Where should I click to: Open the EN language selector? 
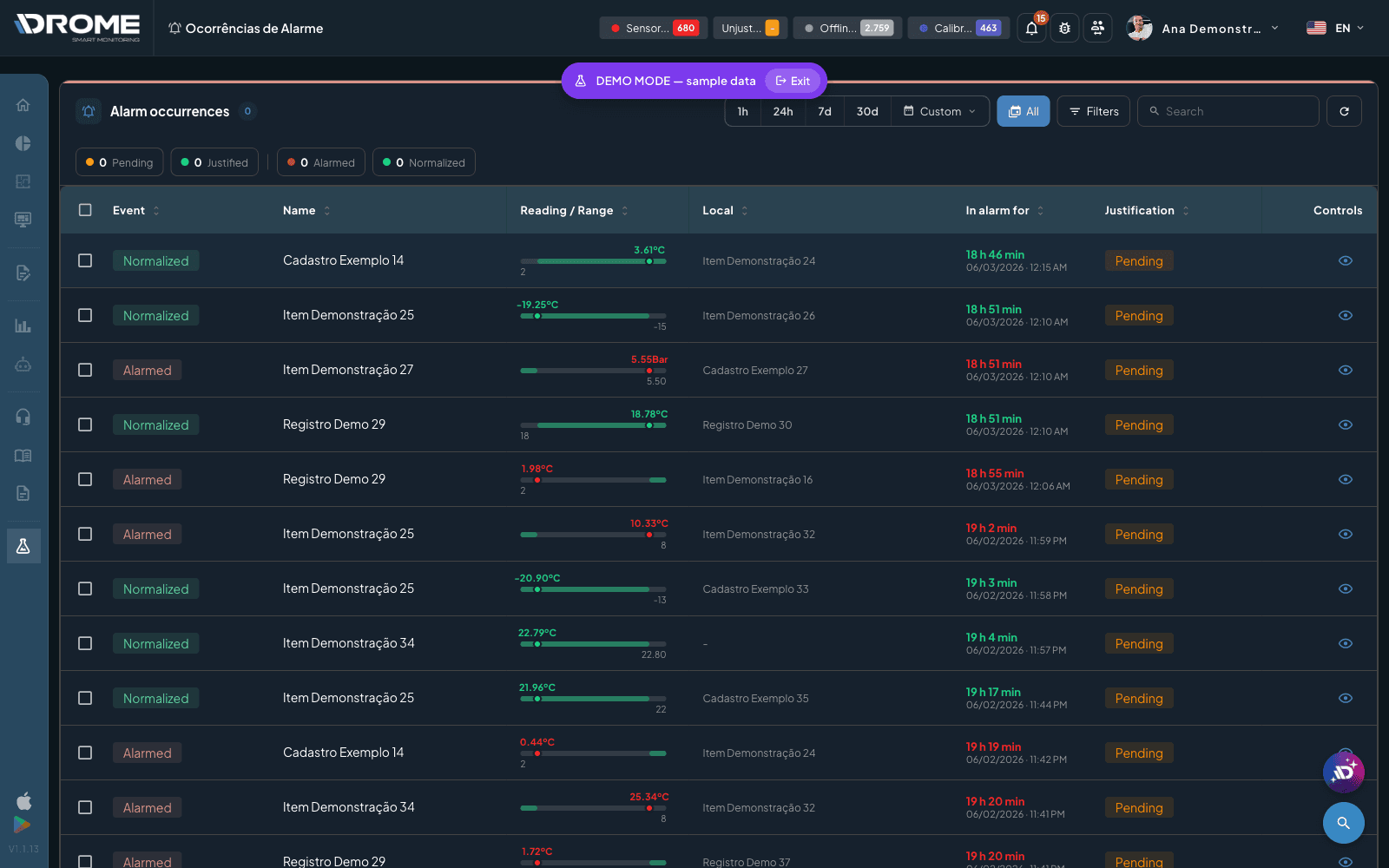point(1336,28)
